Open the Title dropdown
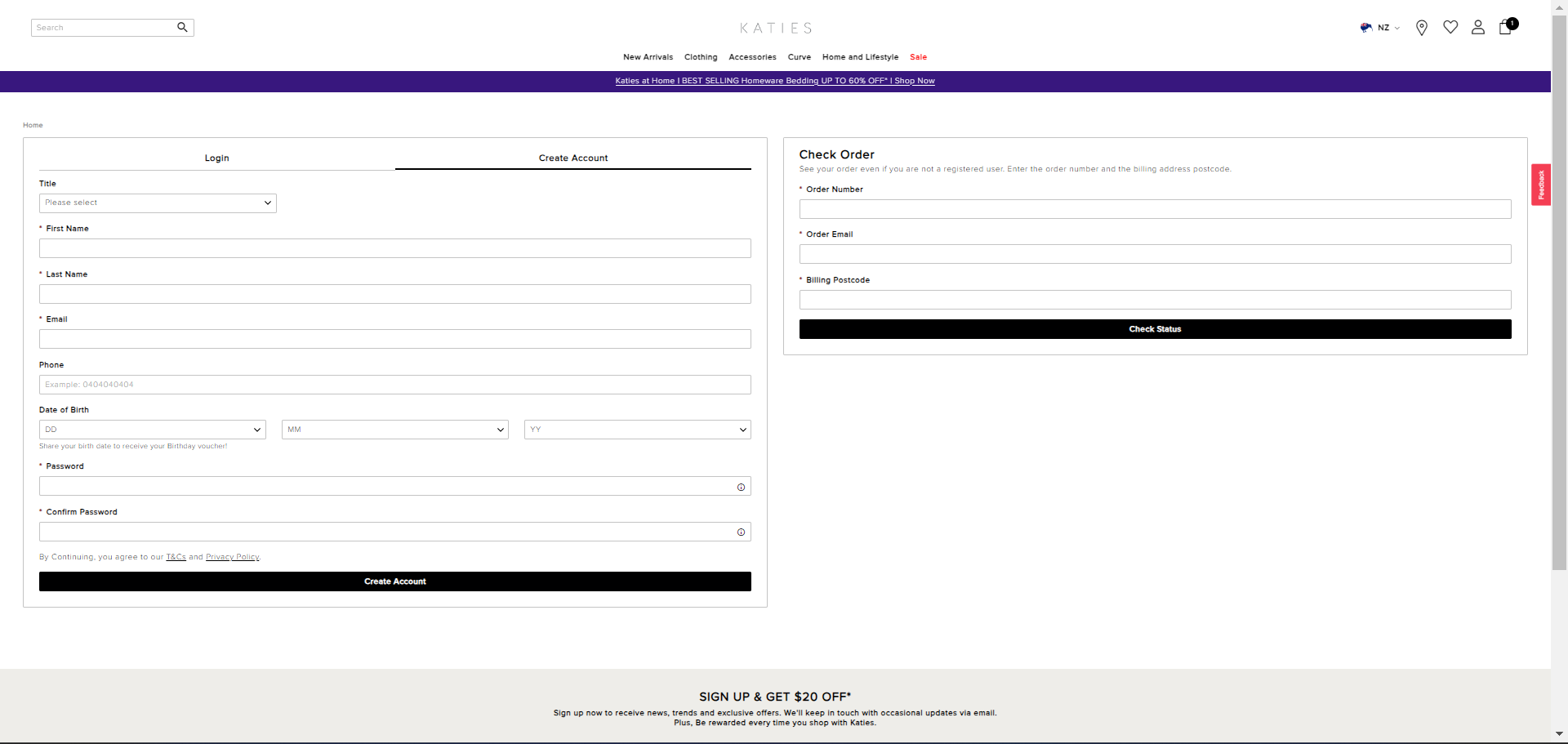1568x744 pixels. 158,203
